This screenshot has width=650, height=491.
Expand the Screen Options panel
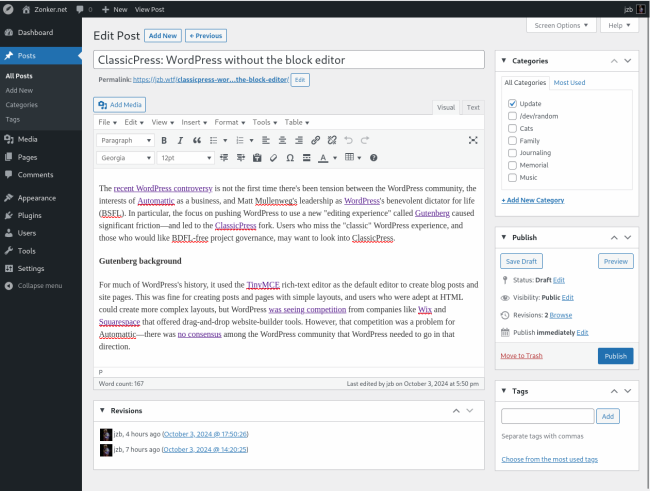click(x=561, y=25)
